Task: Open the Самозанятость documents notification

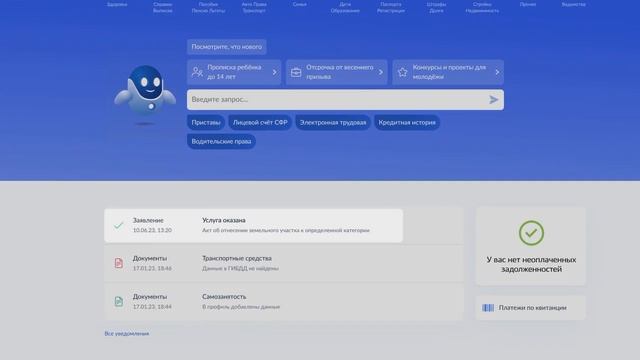Action: pyautogui.click(x=284, y=302)
